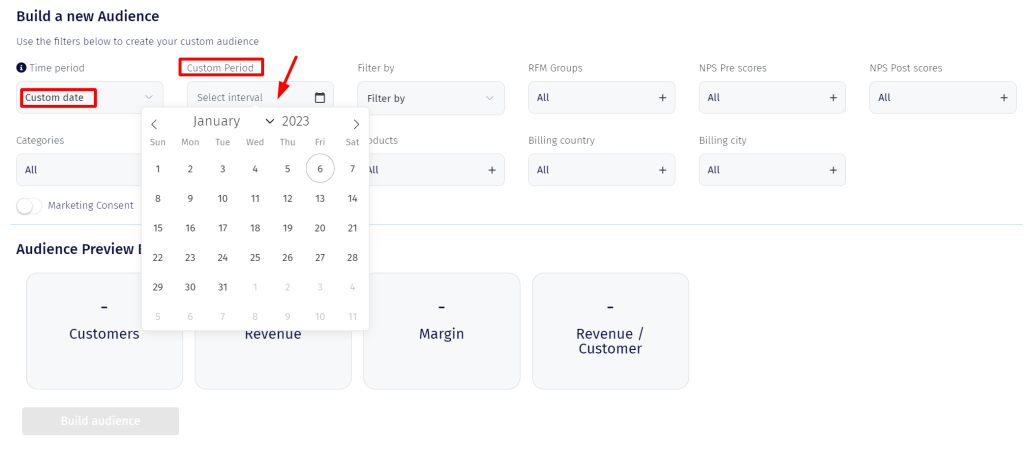This screenshot has width=1024, height=449.
Task: Click the Build audience button
Action: point(100,421)
